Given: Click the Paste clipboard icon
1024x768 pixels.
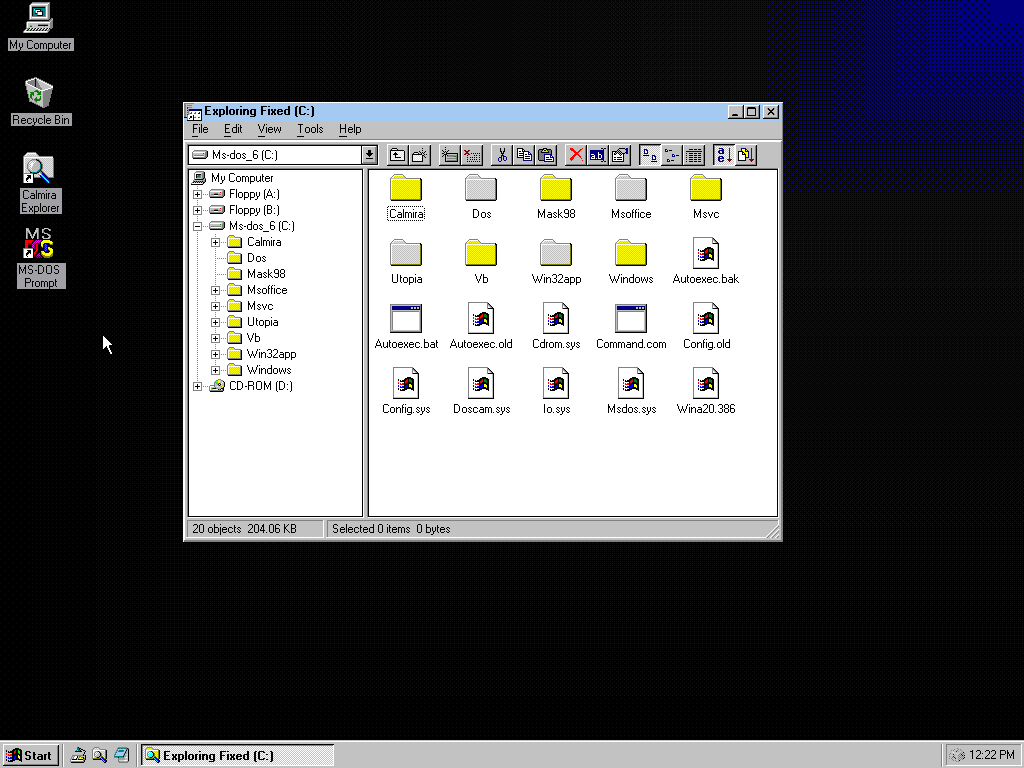Looking at the screenshot, I should click(x=546, y=155).
